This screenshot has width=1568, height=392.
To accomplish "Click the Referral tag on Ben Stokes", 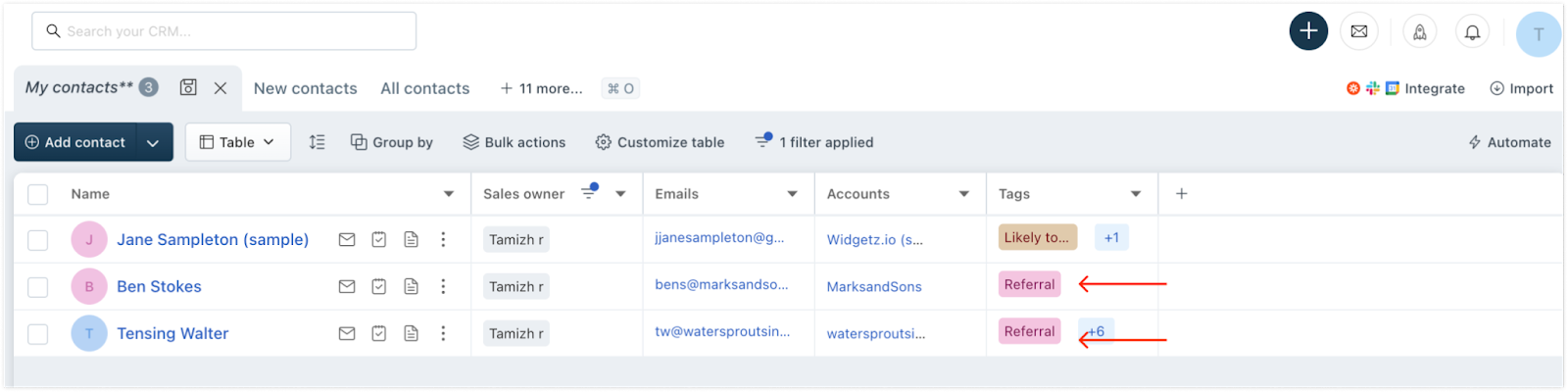I will tap(1029, 284).
